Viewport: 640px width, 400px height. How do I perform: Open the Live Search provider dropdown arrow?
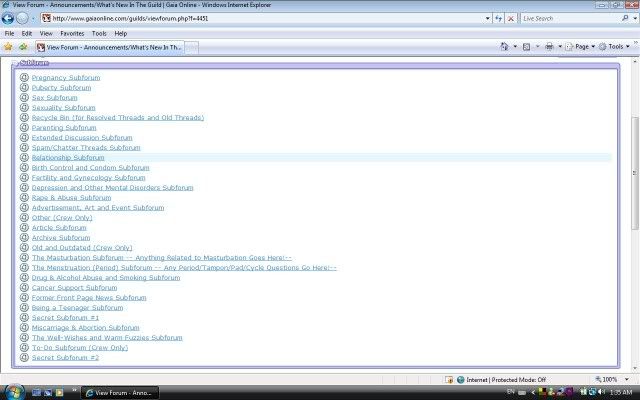635,18
